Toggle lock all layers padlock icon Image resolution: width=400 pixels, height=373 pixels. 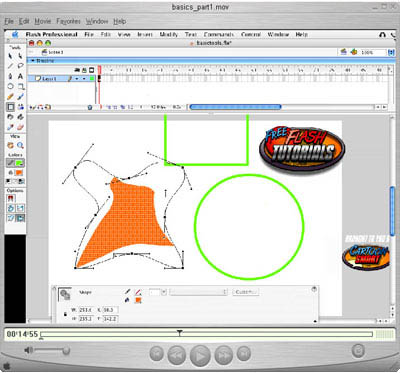tap(84, 70)
